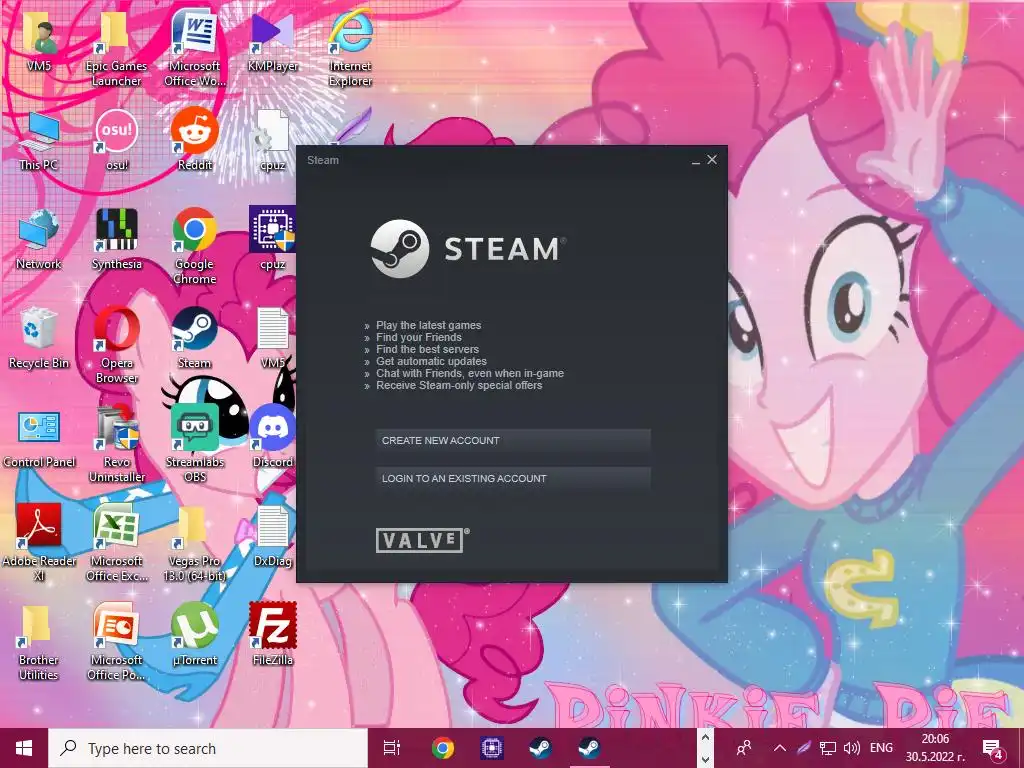The width and height of the screenshot is (1024, 768).
Task: Open the notification center with 4 notifications
Action: pyautogui.click(x=993, y=749)
